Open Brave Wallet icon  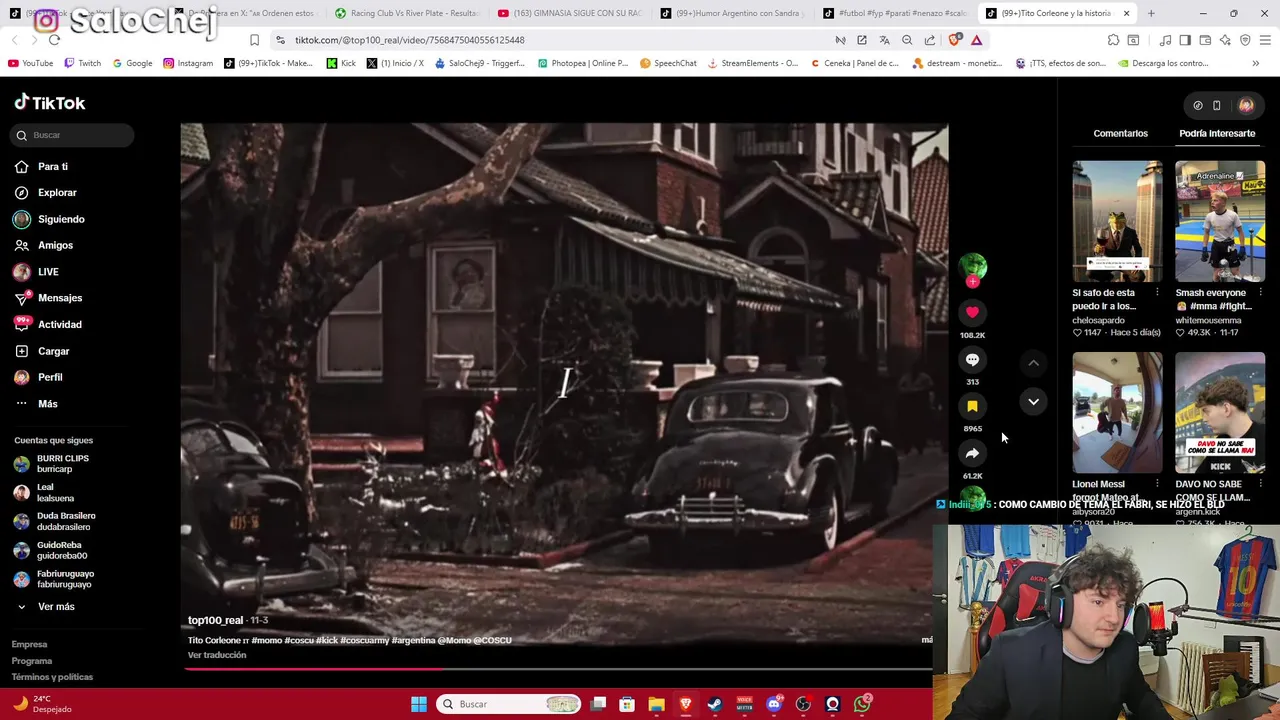click(x=1205, y=40)
